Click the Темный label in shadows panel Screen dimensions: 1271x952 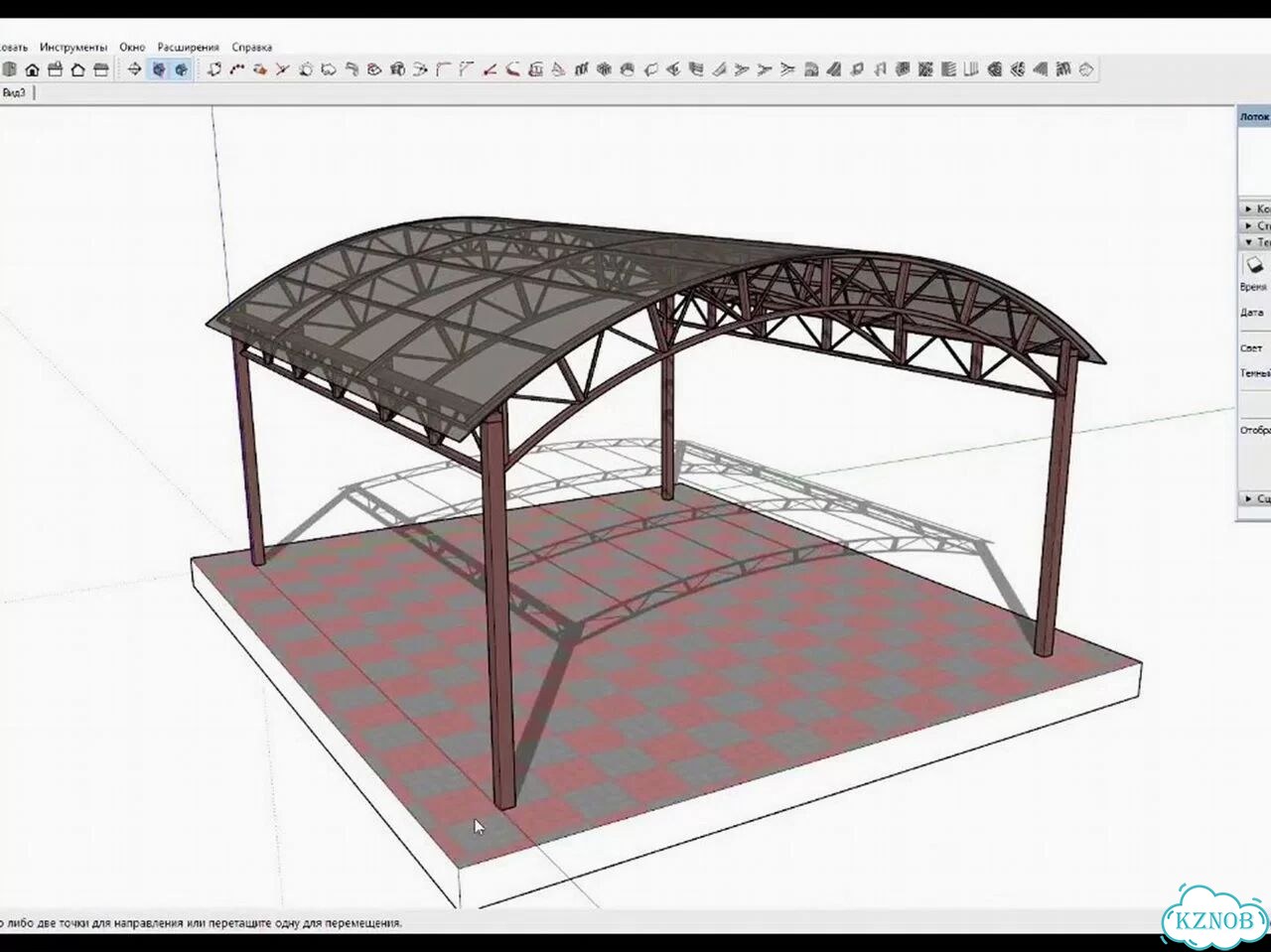[x=1255, y=373]
